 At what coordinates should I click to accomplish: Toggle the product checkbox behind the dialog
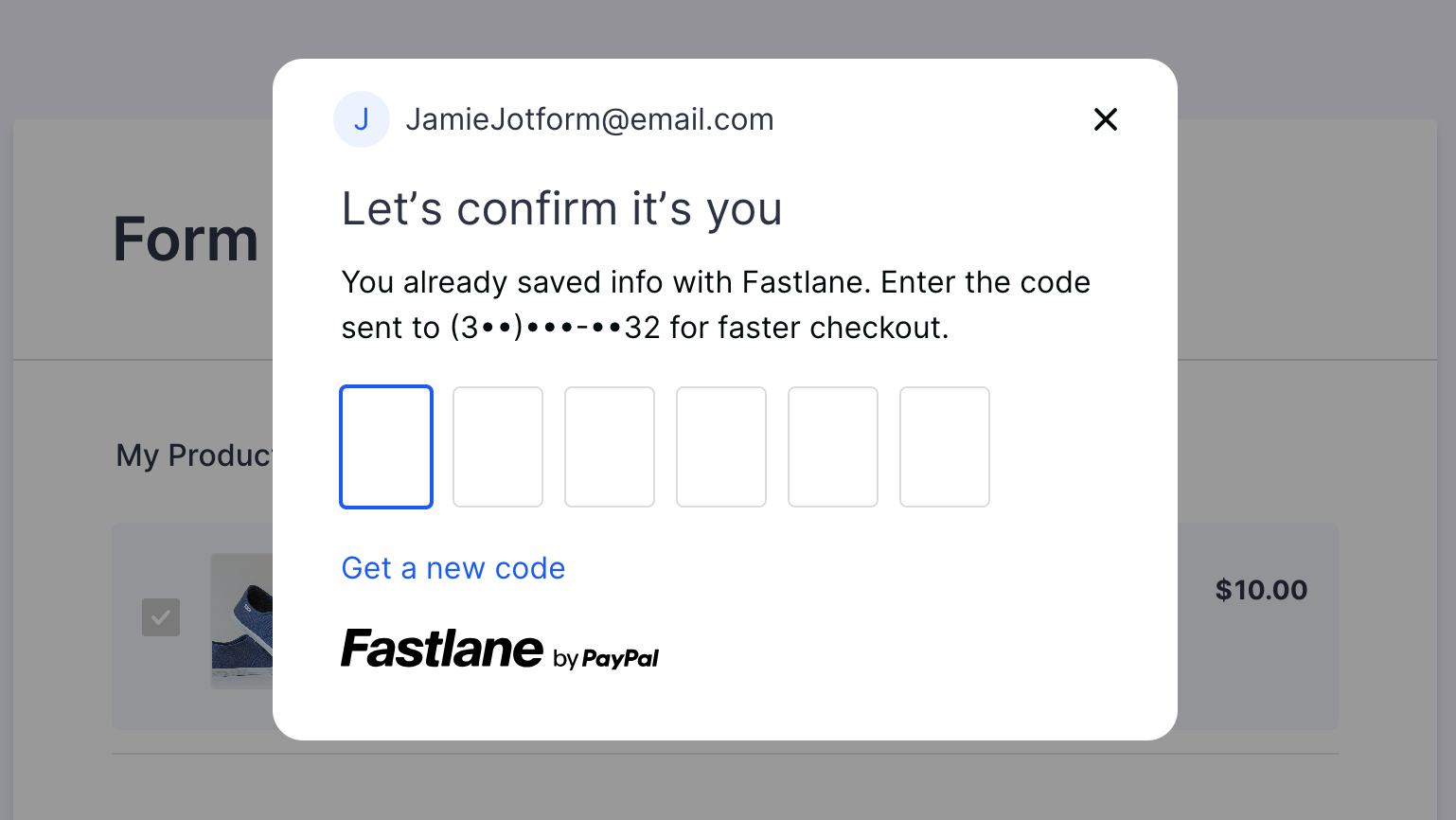(161, 617)
